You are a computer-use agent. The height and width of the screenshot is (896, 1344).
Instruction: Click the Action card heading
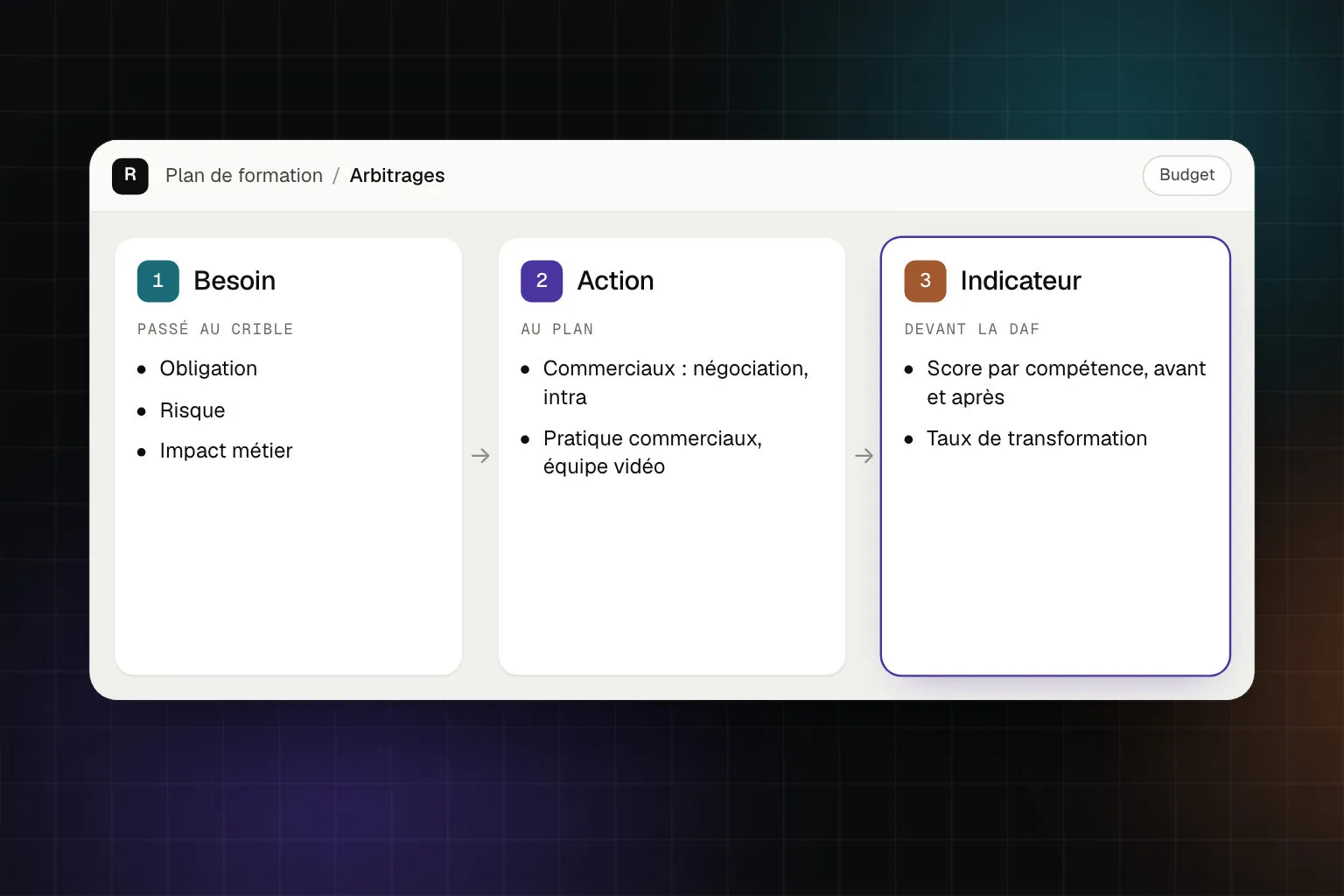(x=616, y=281)
